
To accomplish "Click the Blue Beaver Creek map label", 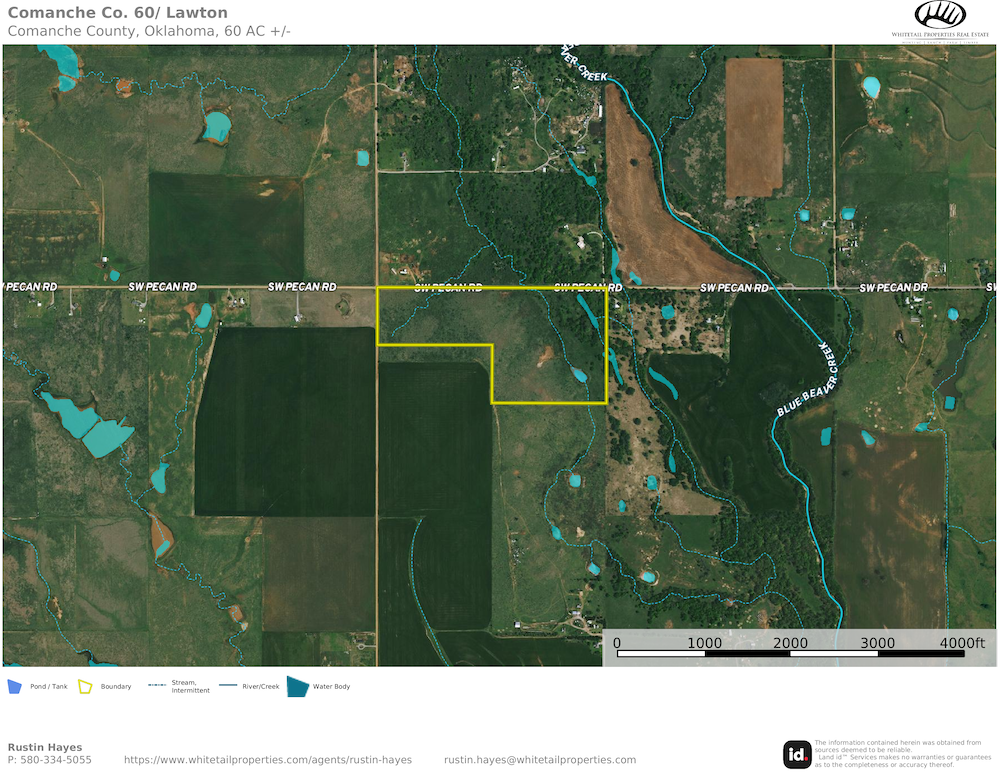I will pos(806,380).
